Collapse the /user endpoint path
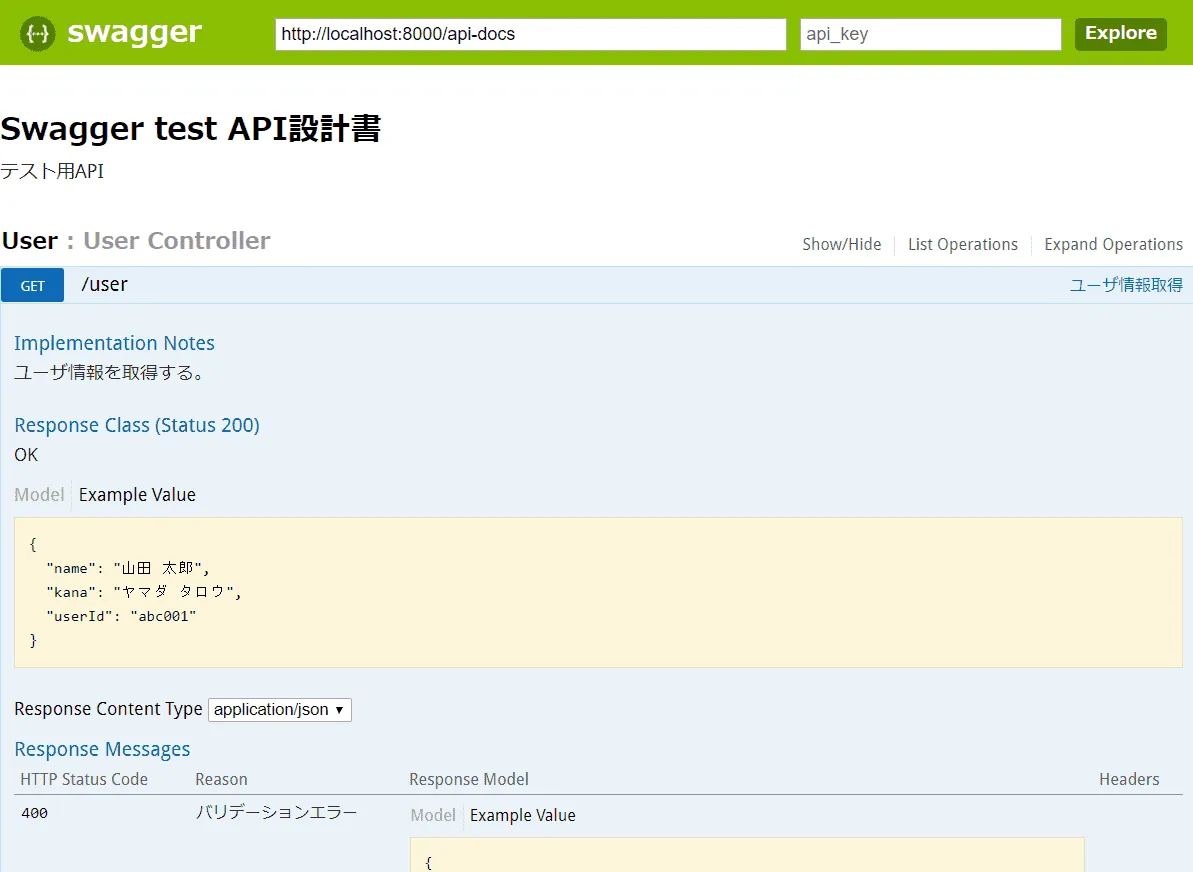The width and height of the screenshot is (1193, 872). coord(104,284)
